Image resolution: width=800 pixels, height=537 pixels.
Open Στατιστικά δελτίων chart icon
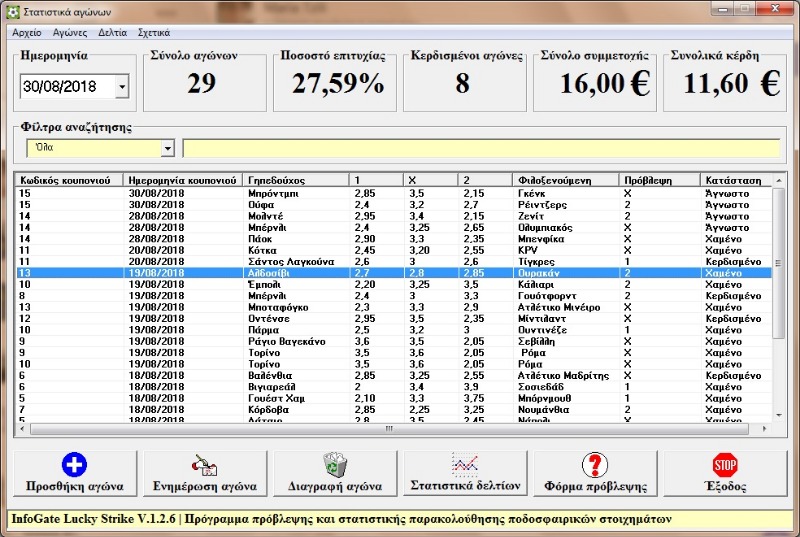(465, 463)
